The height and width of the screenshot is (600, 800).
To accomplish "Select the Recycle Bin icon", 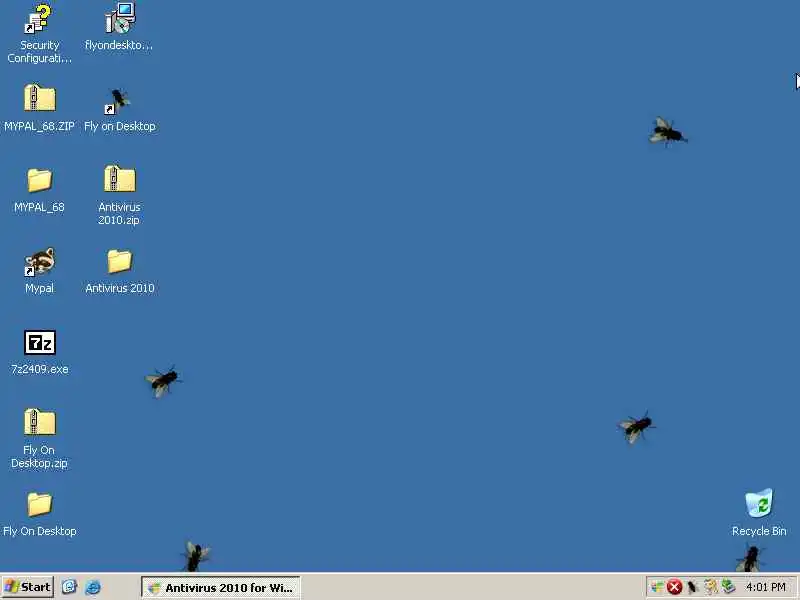I will (x=759, y=513).
